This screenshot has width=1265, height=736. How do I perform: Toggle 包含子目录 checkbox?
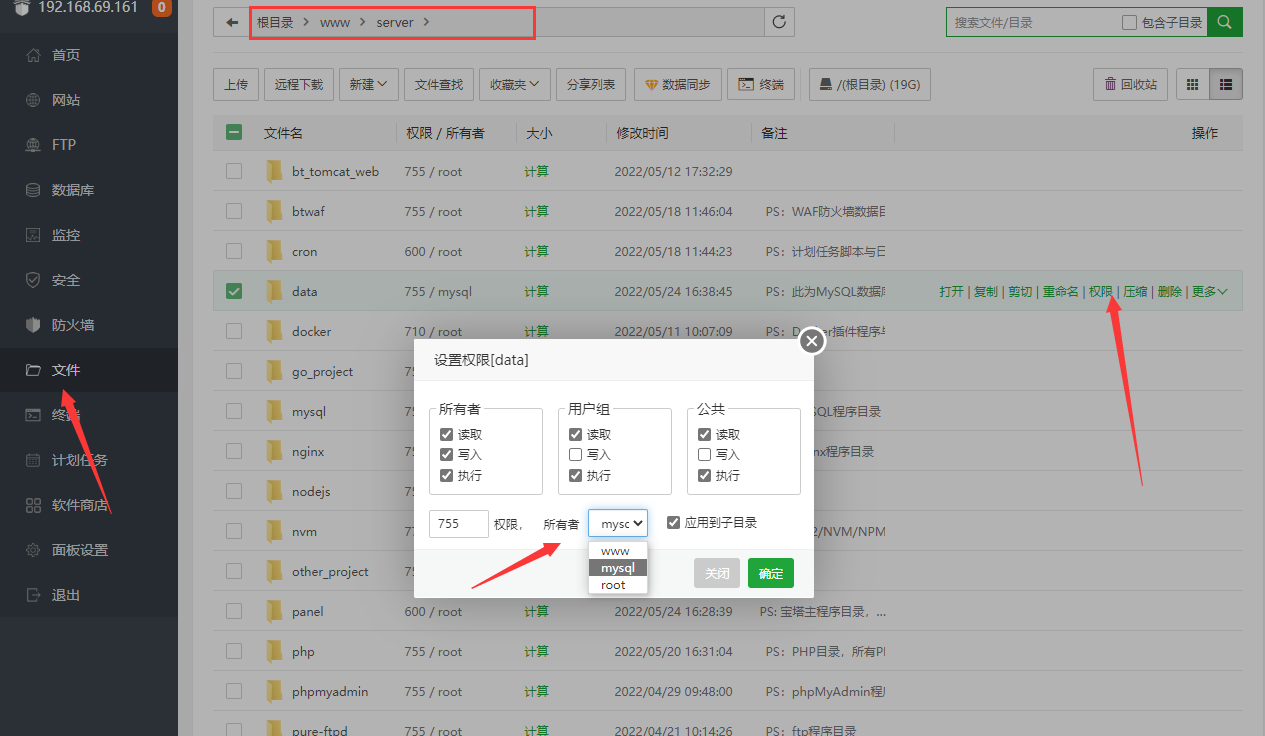pos(1129,22)
